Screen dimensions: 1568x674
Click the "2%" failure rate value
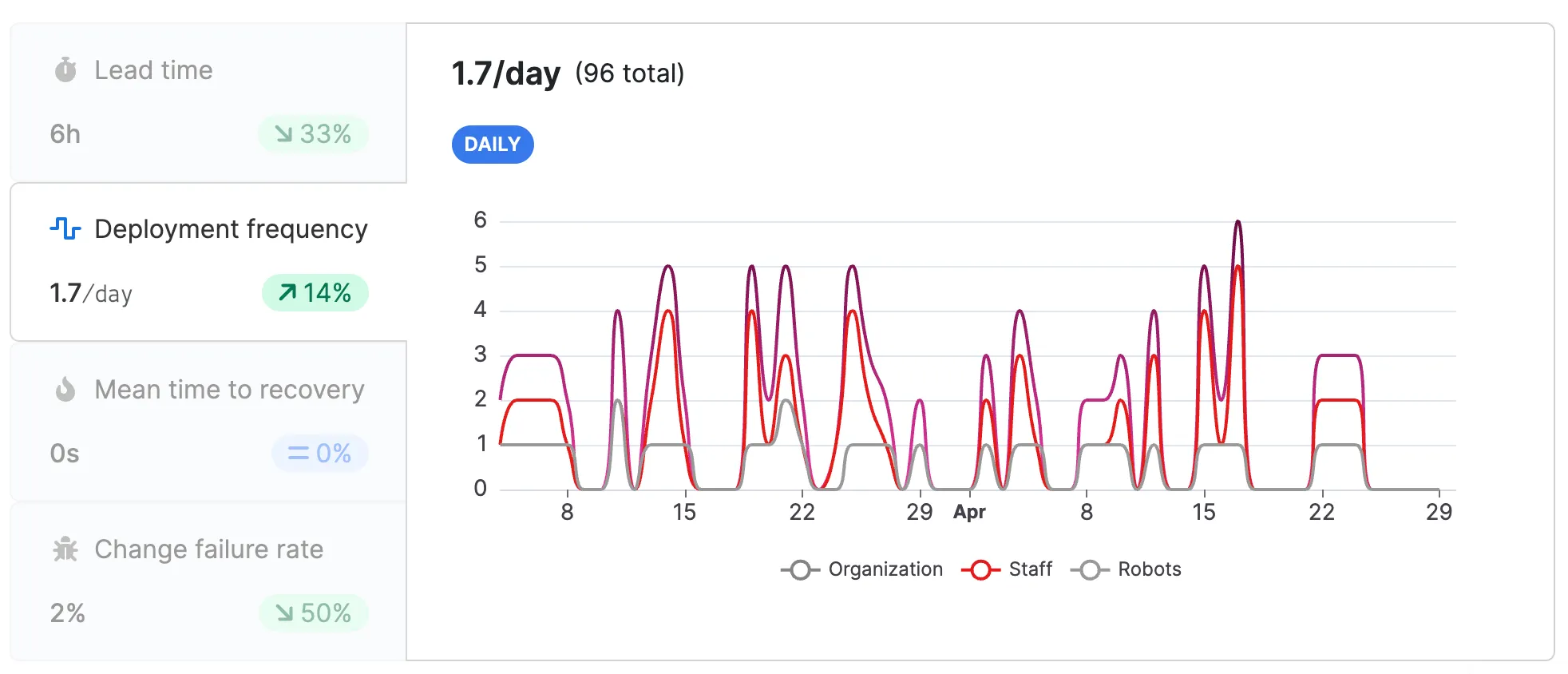click(x=67, y=613)
